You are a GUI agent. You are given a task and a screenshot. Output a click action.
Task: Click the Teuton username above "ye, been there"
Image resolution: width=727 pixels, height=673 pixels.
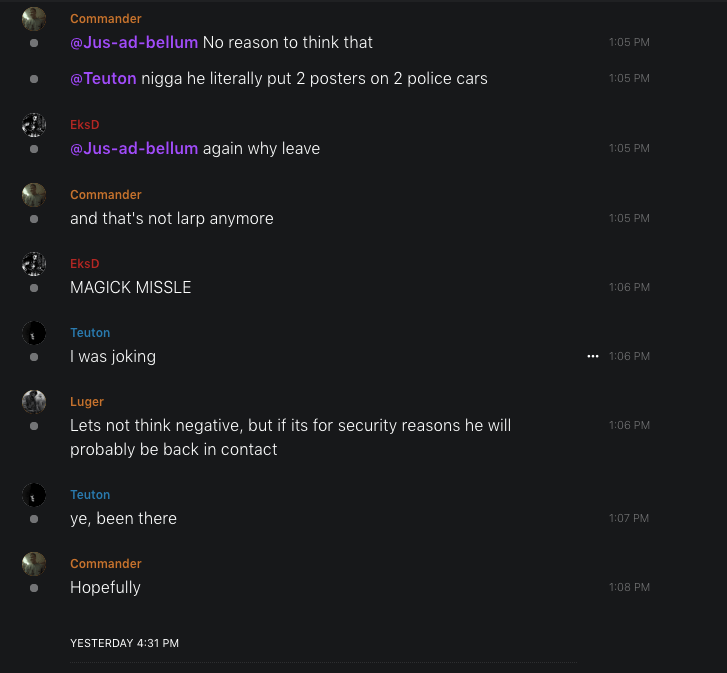[90, 495]
